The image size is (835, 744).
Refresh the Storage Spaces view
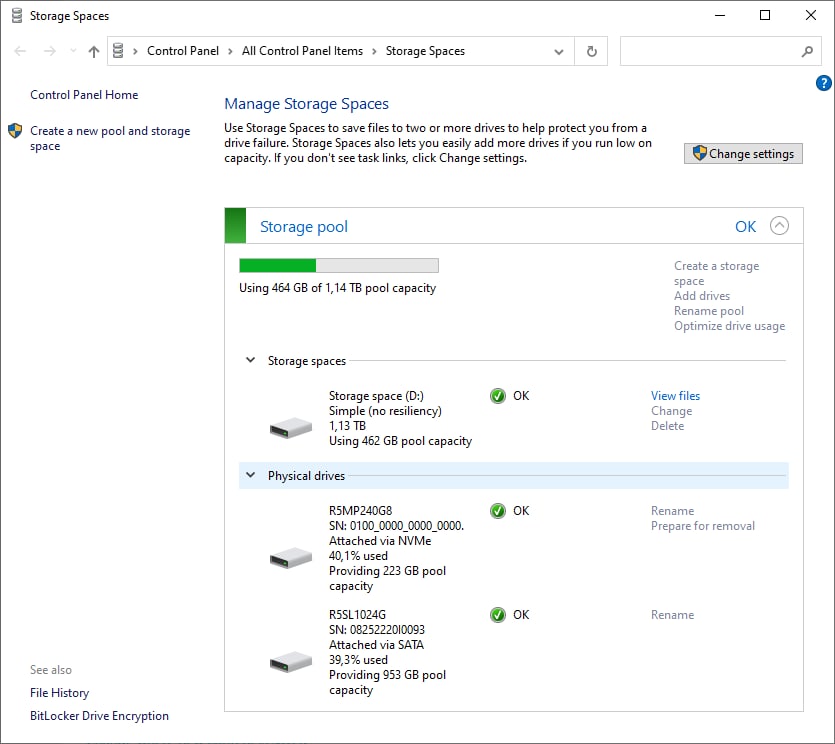[591, 51]
